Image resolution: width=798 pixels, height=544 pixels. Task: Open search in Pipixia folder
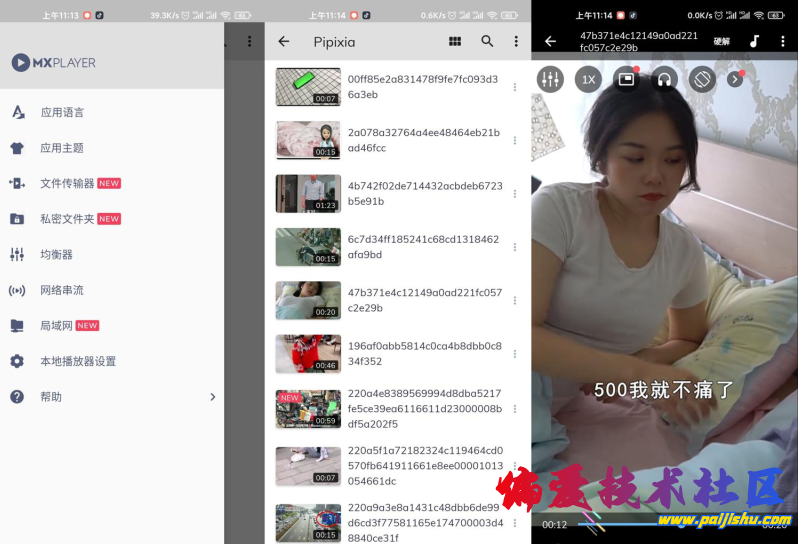click(x=487, y=42)
